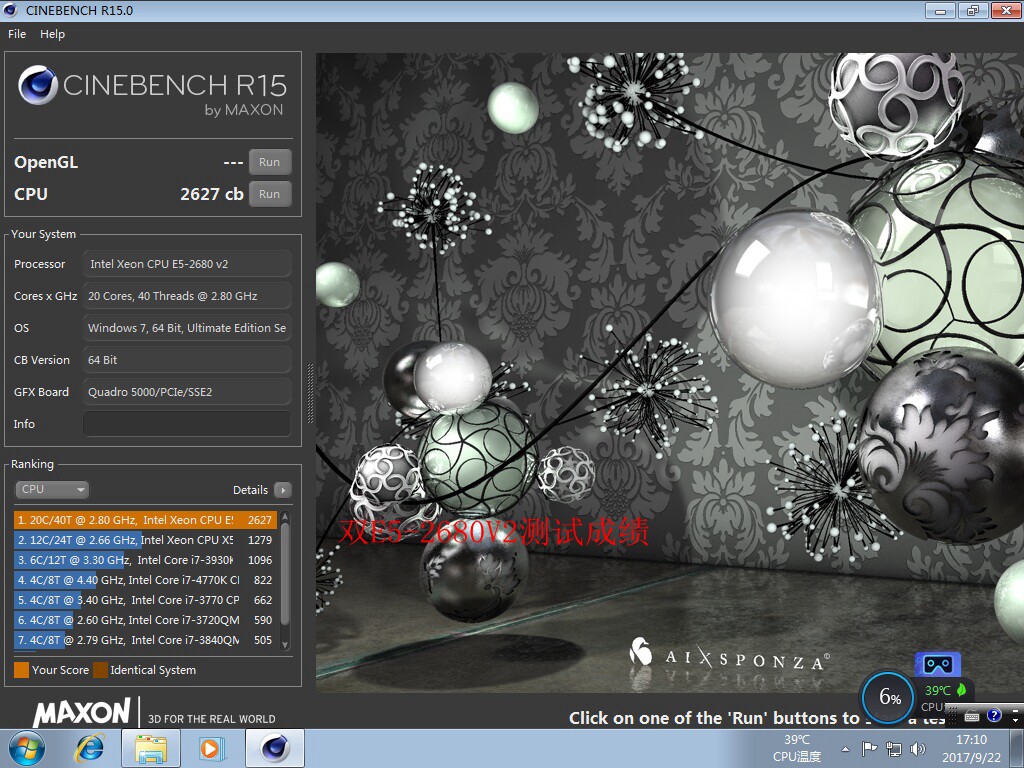Open the media player taskbar icon
This screenshot has height=768, width=1024.
coord(212,748)
